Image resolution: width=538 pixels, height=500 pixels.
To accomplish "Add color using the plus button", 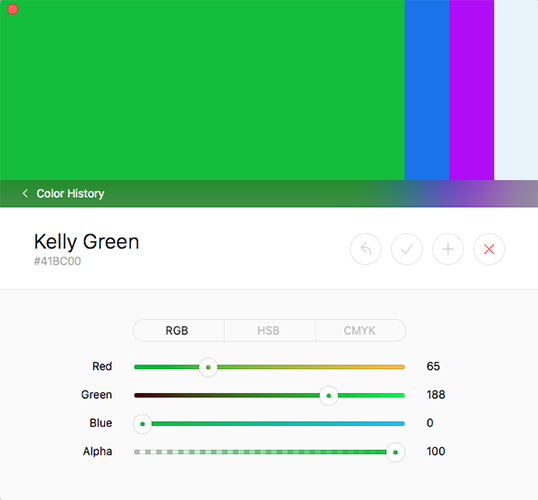I will pyautogui.click(x=448, y=249).
